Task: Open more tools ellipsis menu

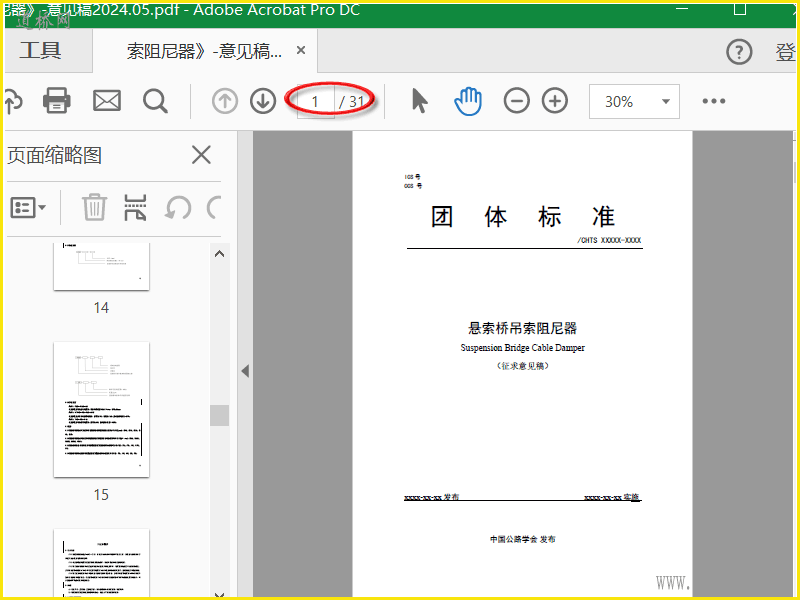Action: point(714,101)
